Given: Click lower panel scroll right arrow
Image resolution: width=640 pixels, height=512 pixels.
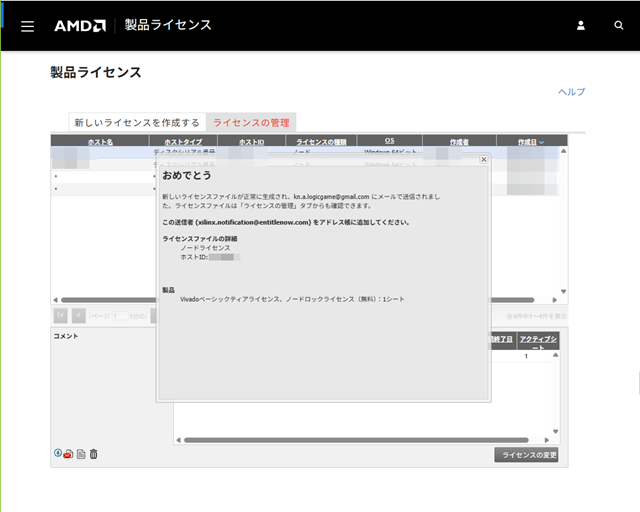Looking at the screenshot, I should point(547,440).
